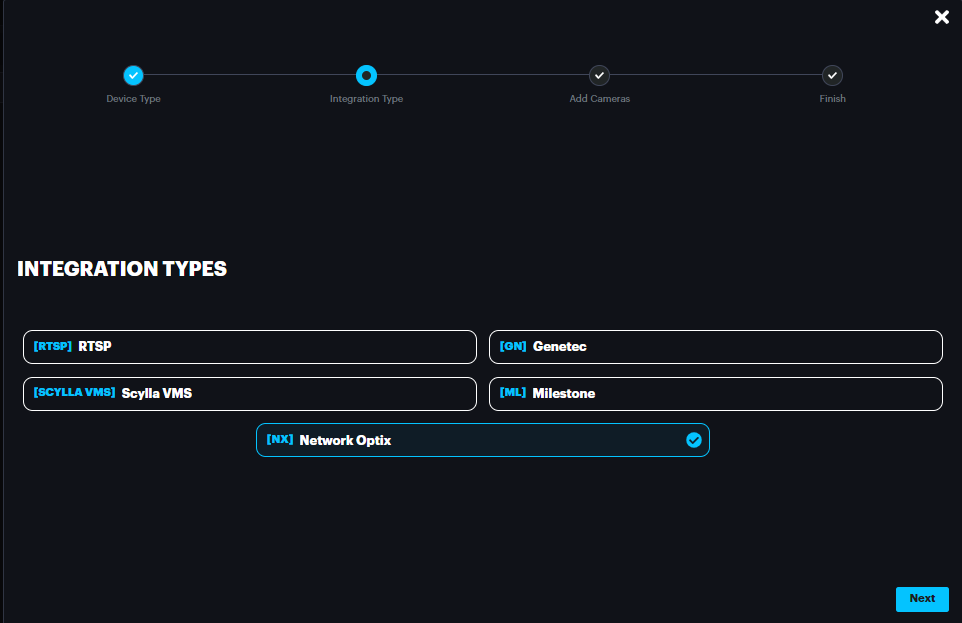962x623 pixels.
Task: Click the [GN] tag badge
Action: 513,347
